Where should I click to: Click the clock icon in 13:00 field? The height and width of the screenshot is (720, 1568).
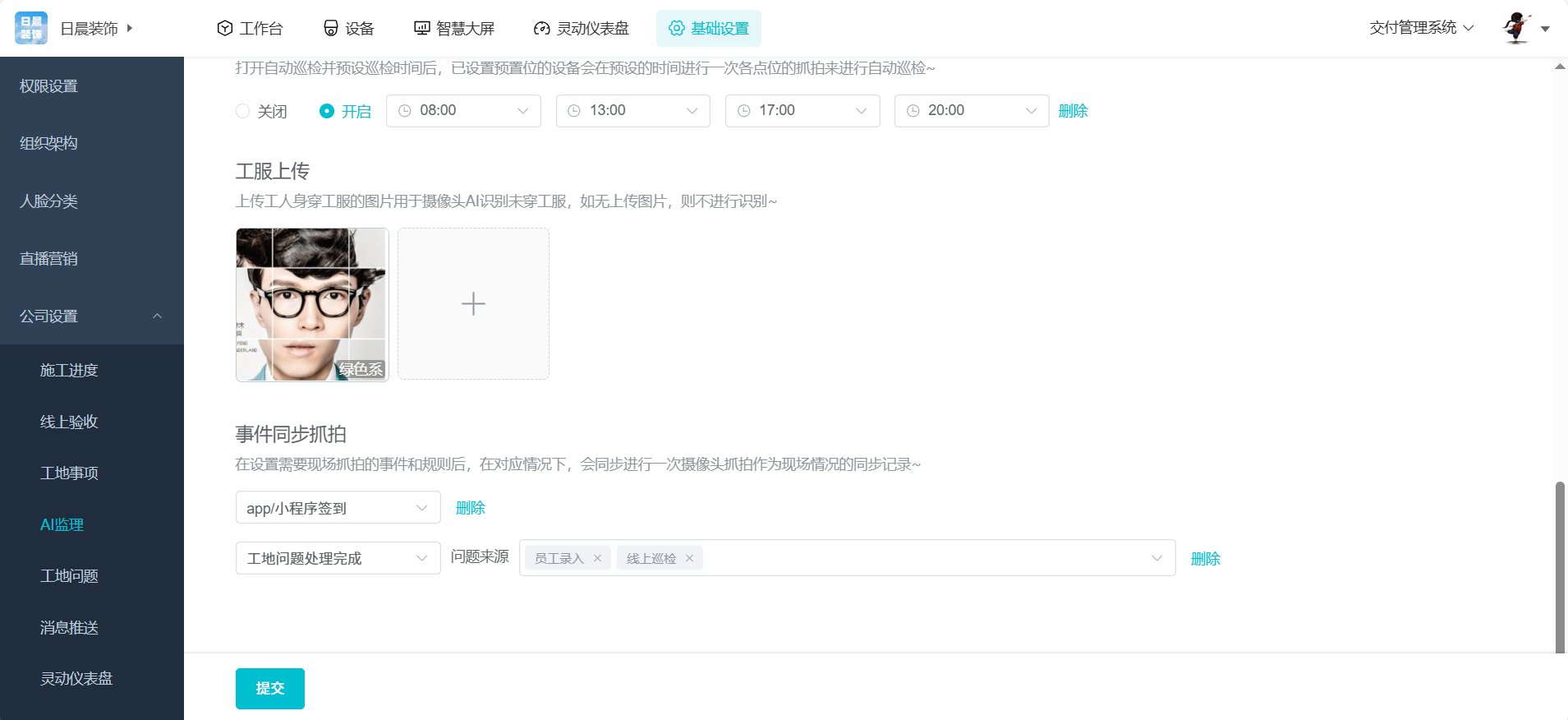(x=574, y=111)
